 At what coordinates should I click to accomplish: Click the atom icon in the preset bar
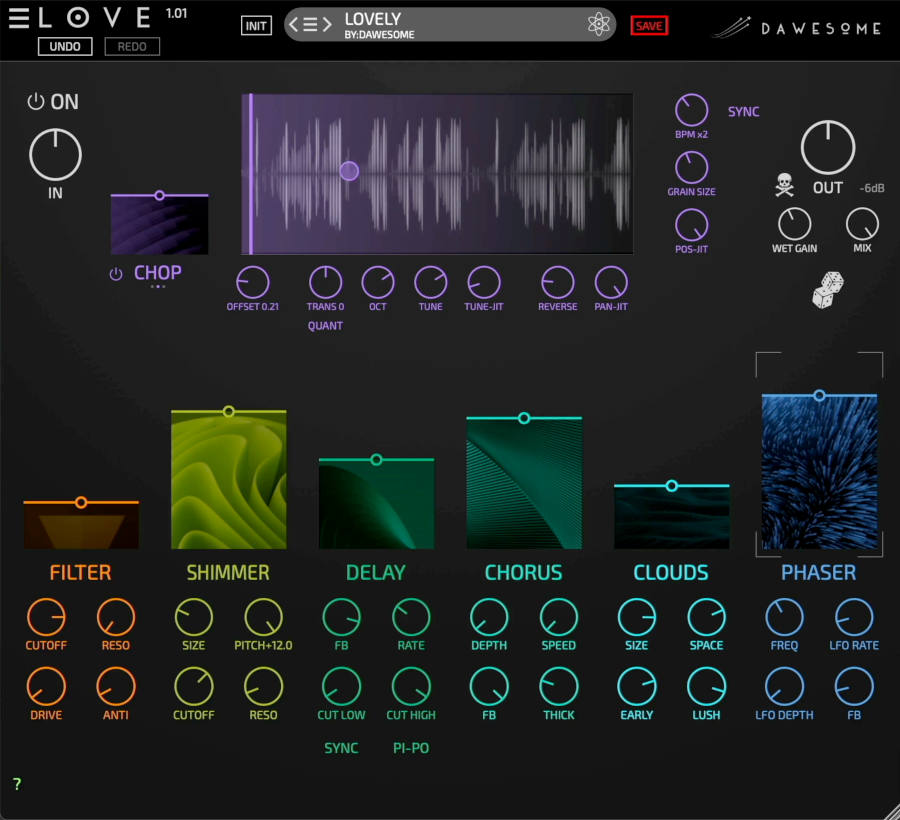click(599, 25)
